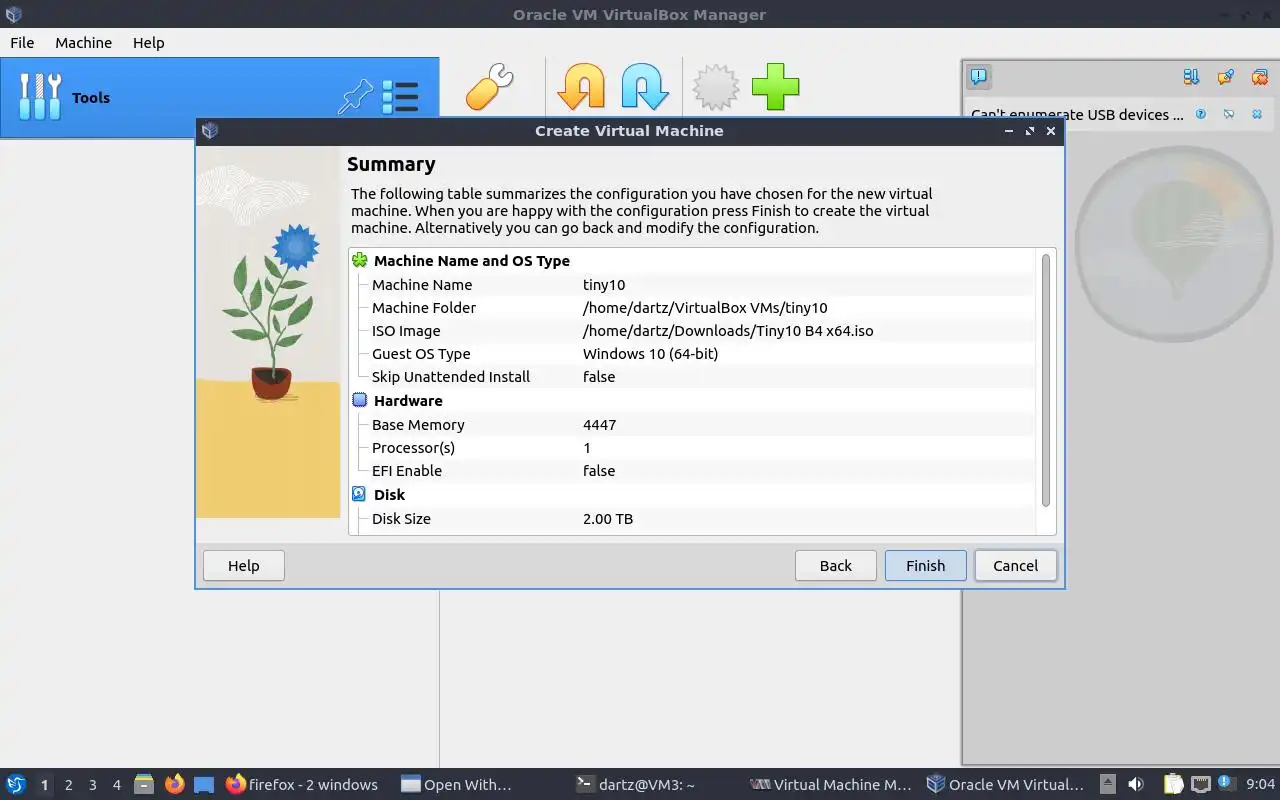Open the volume control tray icon
This screenshot has width=1280, height=800.
click(1136, 784)
